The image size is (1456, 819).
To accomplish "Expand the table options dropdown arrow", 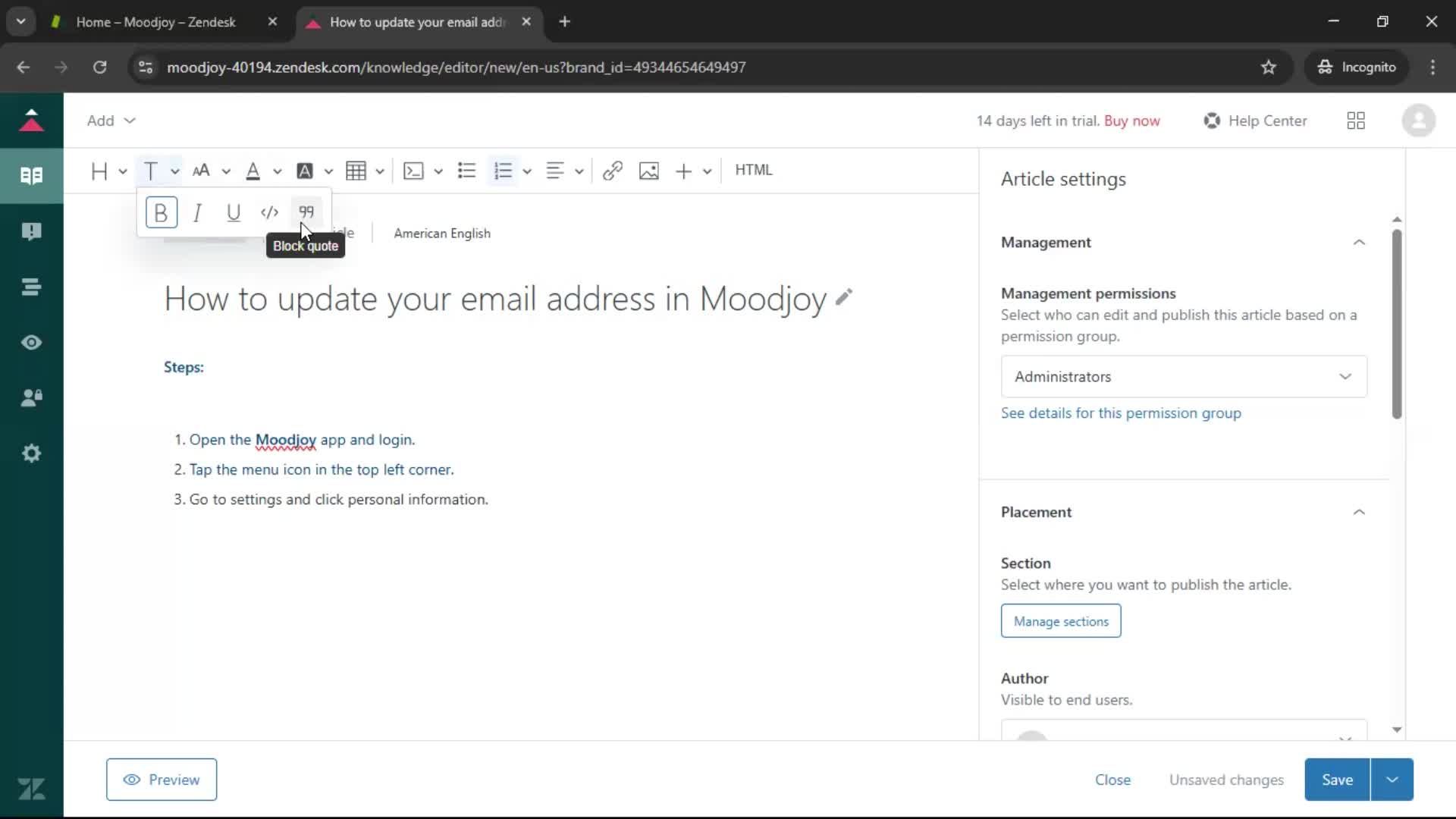I will [x=380, y=171].
